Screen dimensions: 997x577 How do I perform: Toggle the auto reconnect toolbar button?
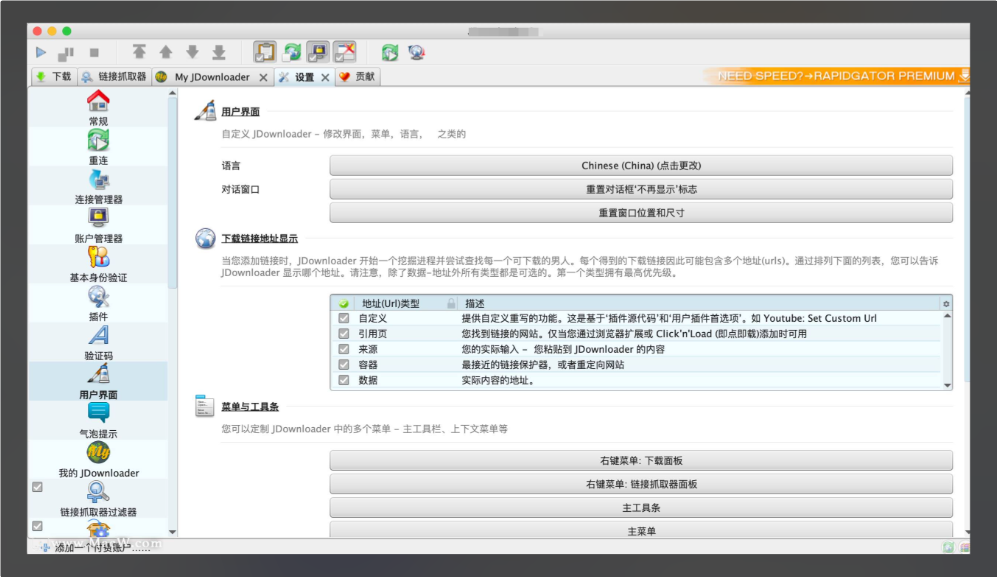click(x=292, y=52)
